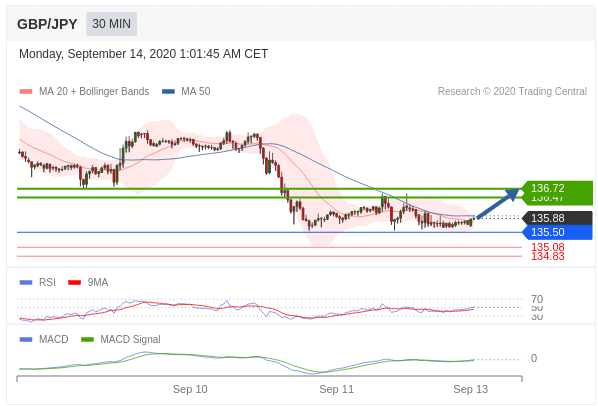Click the chart timestamp text
598x406 pixels.
143,54
